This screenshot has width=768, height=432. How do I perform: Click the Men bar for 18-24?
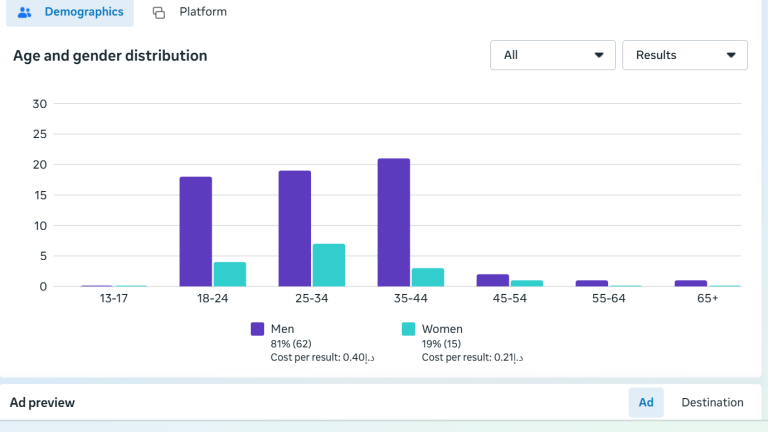click(196, 231)
